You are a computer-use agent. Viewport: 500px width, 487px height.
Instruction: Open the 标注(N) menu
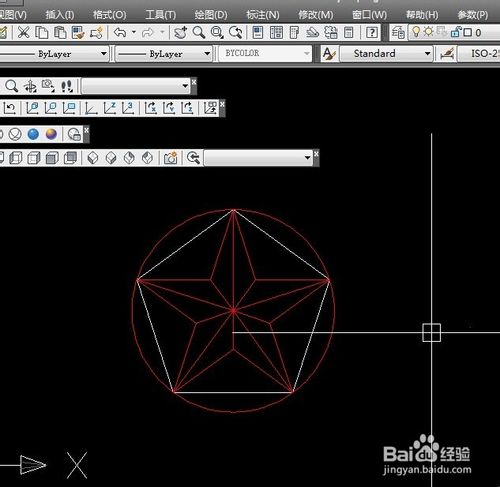(263, 15)
